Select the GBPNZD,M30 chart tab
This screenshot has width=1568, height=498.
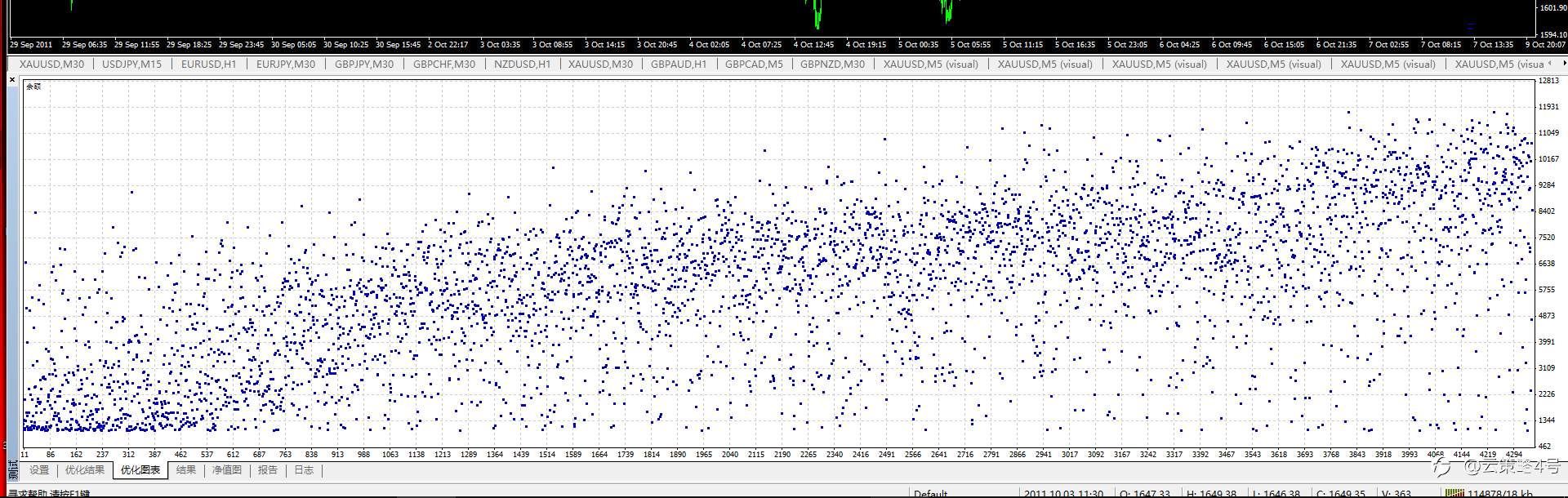832,64
